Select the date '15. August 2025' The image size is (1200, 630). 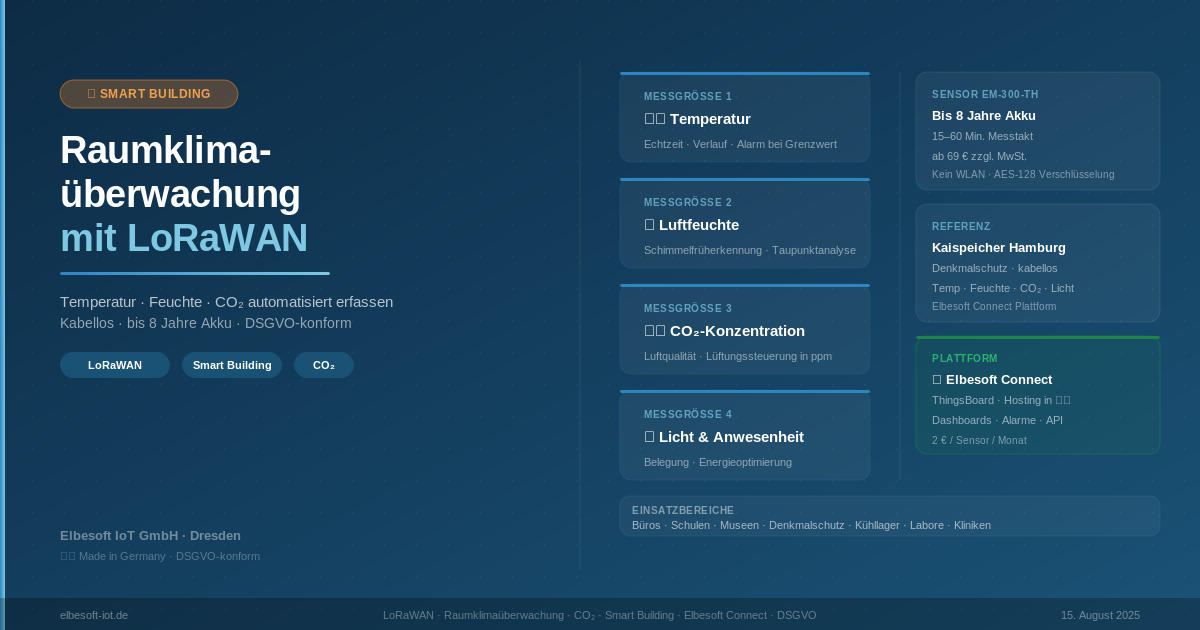(1100, 615)
